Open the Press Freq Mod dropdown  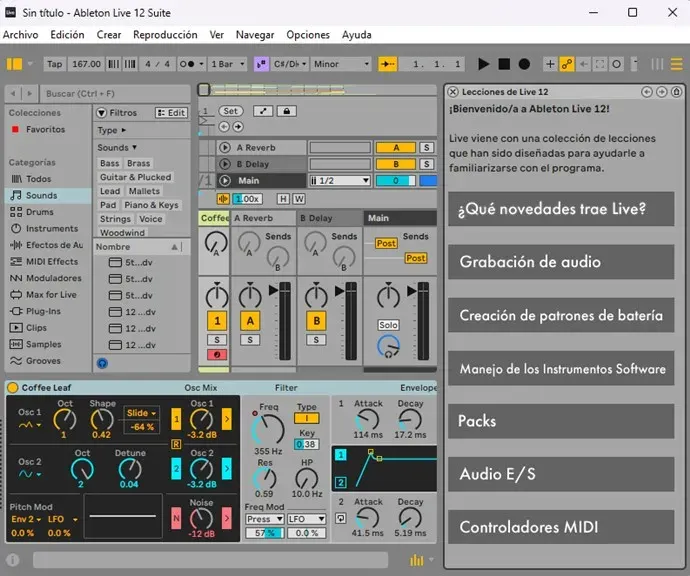coord(264,519)
